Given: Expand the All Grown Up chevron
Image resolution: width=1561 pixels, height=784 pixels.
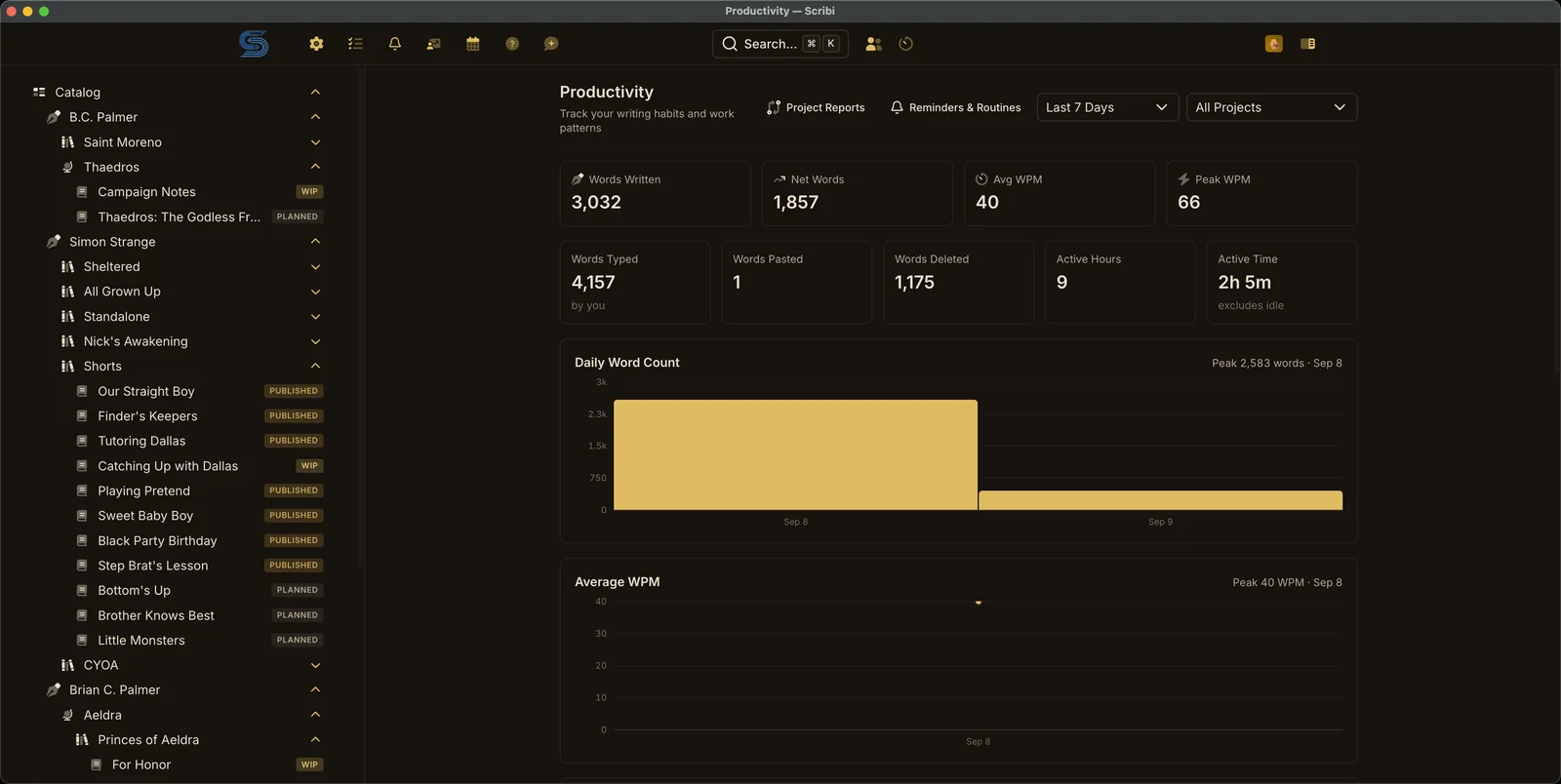Looking at the screenshot, I should 315,292.
